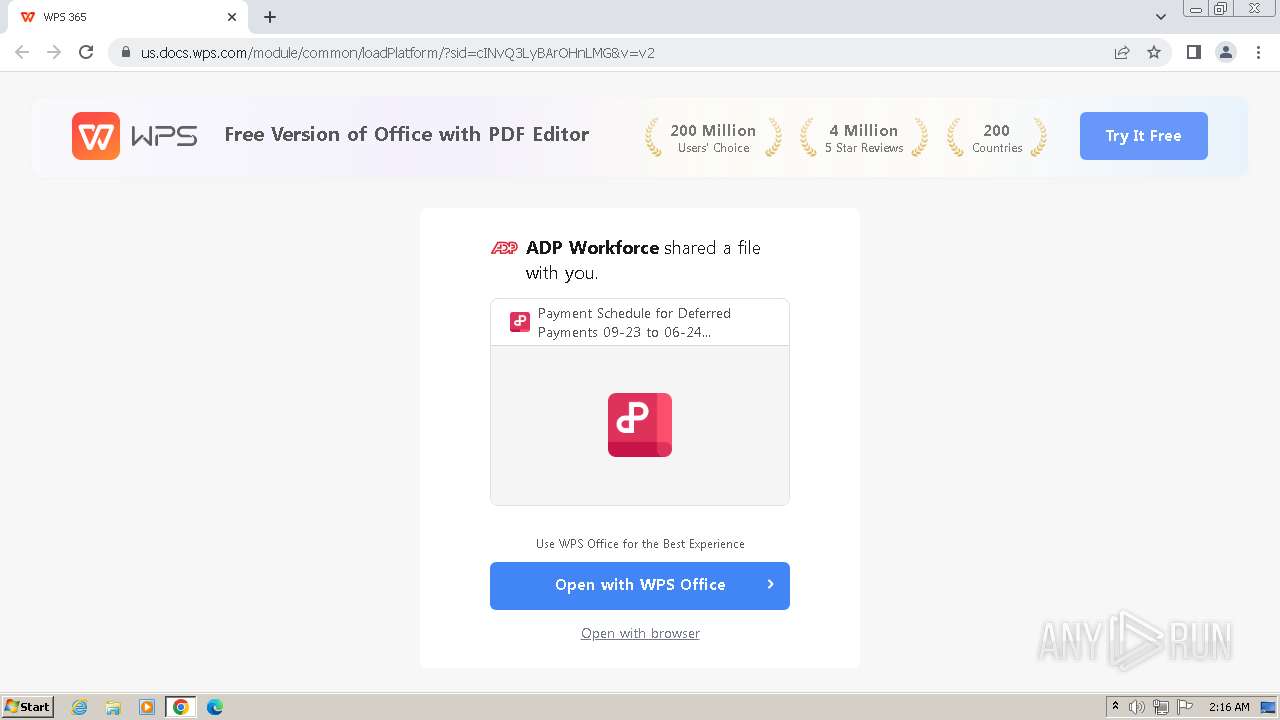
Task: Close the WPS 365 tab
Action: 232,17
